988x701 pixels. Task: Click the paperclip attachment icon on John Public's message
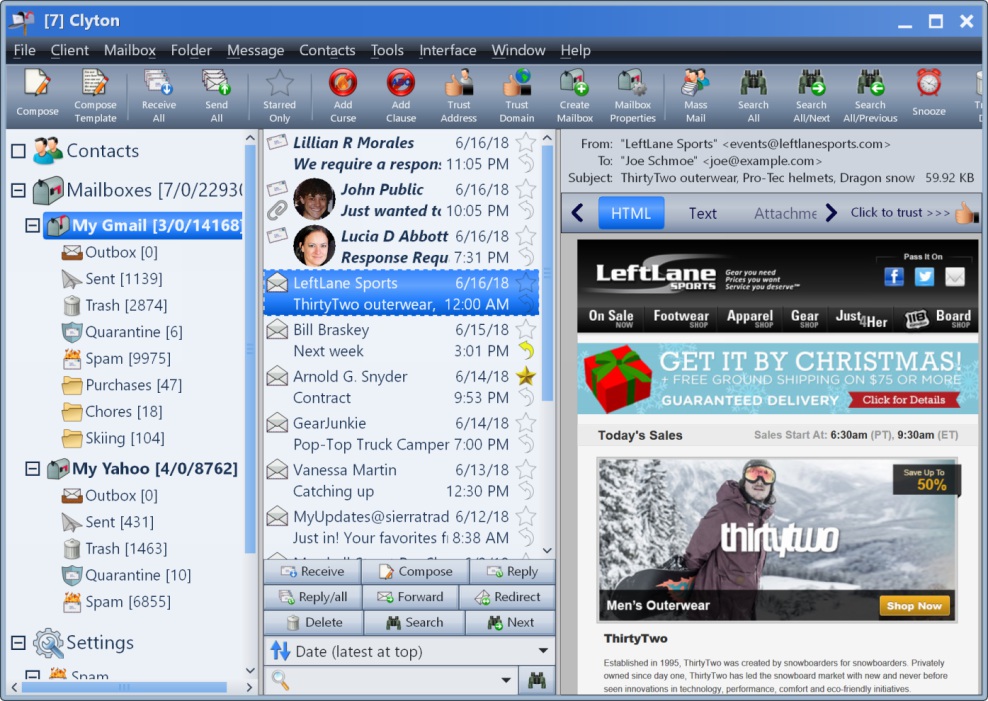coord(277,210)
